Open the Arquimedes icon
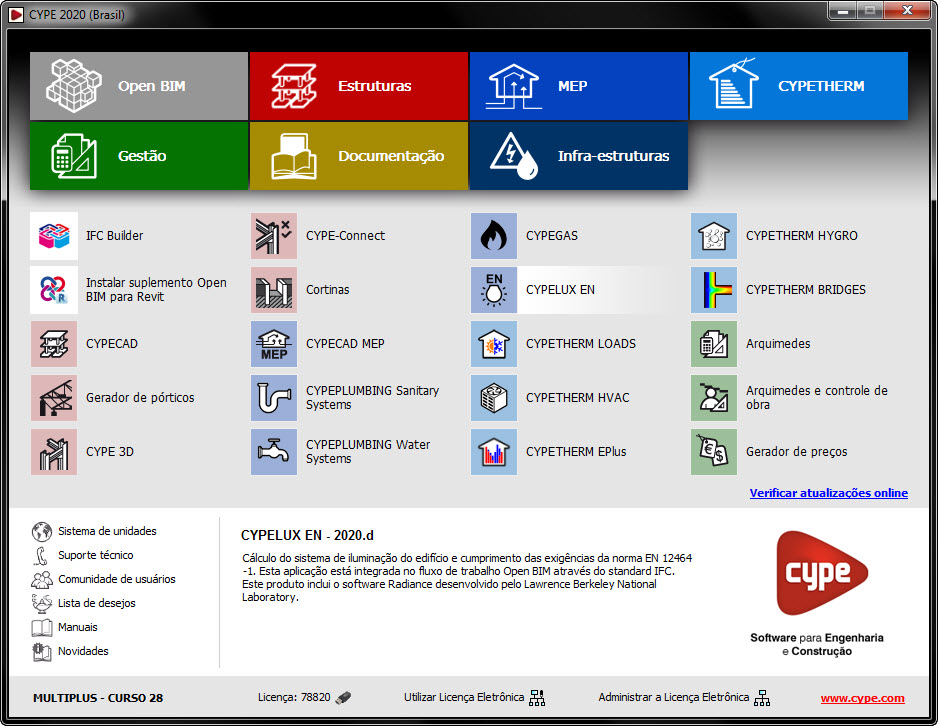This screenshot has height=726, width=938. point(714,344)
